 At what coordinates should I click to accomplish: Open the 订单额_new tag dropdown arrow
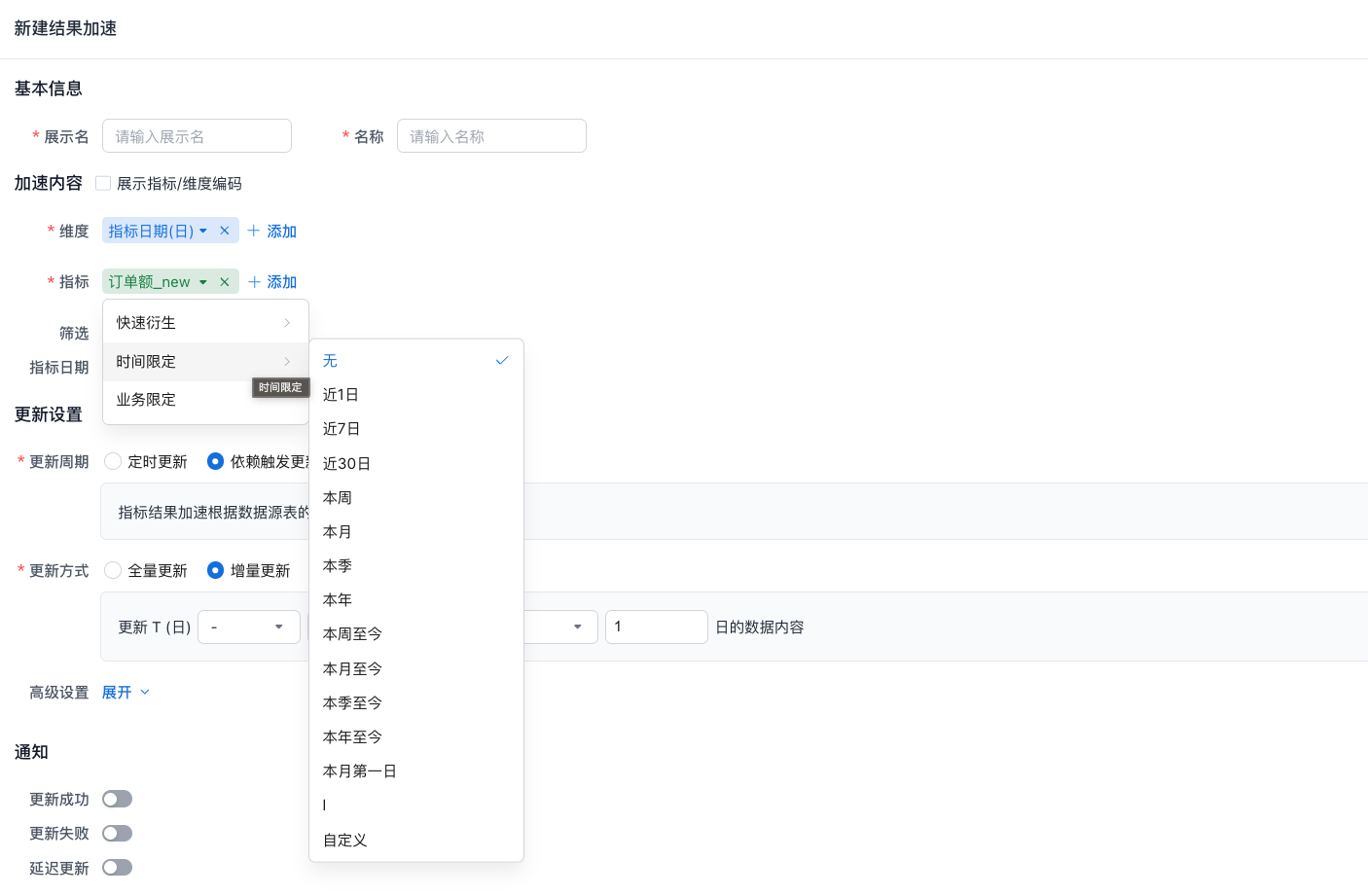click(x=203, y=282)
